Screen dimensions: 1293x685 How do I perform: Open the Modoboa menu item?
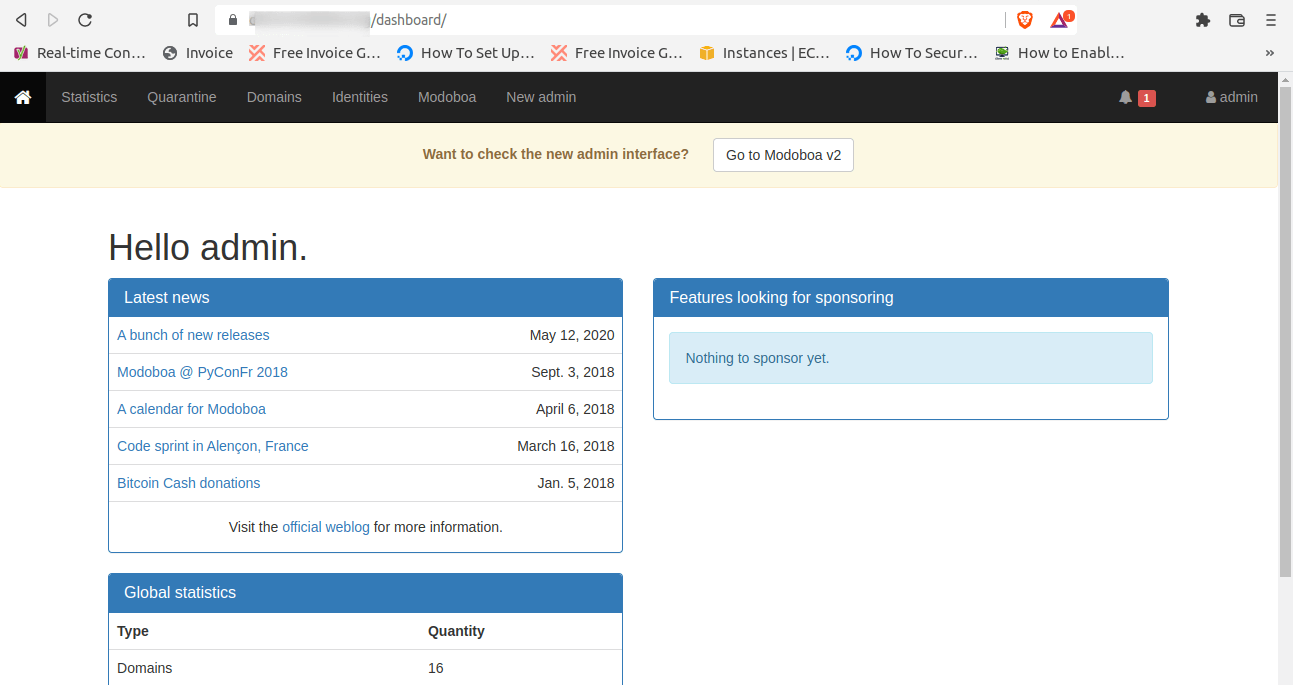447,97
